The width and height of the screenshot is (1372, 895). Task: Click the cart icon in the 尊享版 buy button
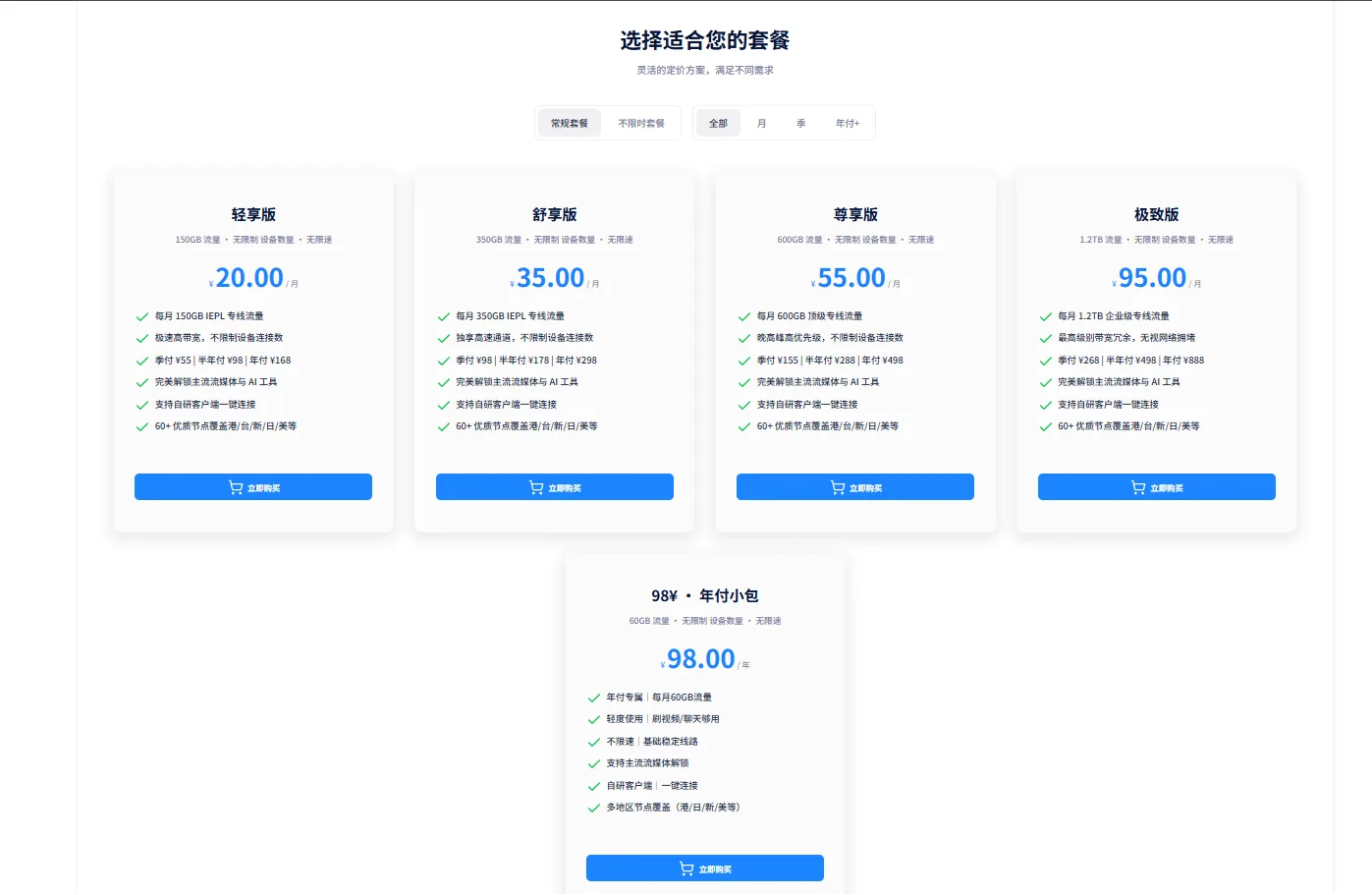pyautogui.click(x=838, y=487)
